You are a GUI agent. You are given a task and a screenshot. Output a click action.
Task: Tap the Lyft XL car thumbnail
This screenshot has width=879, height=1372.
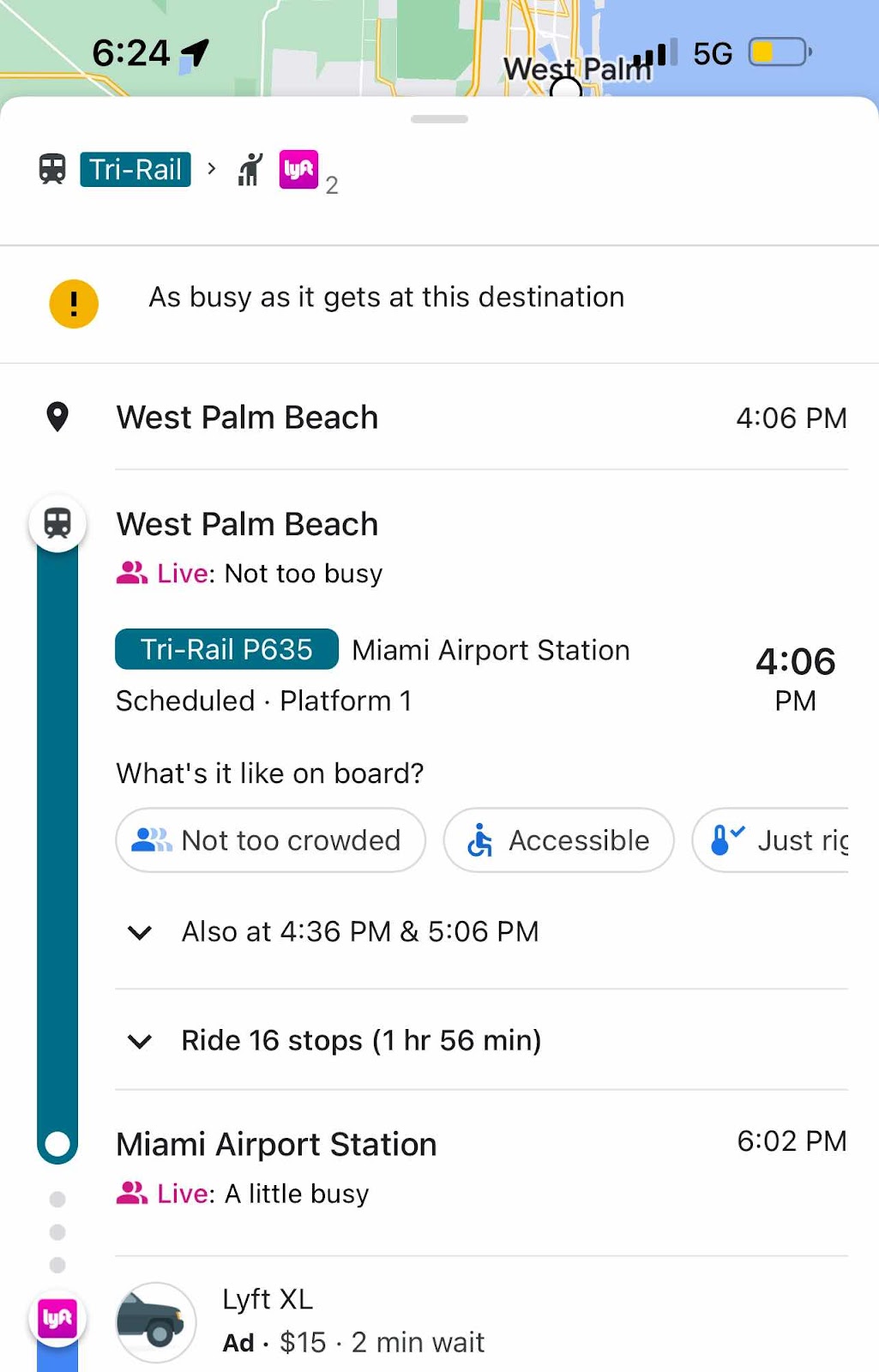pyautogui.click(x=155, y=1322)
